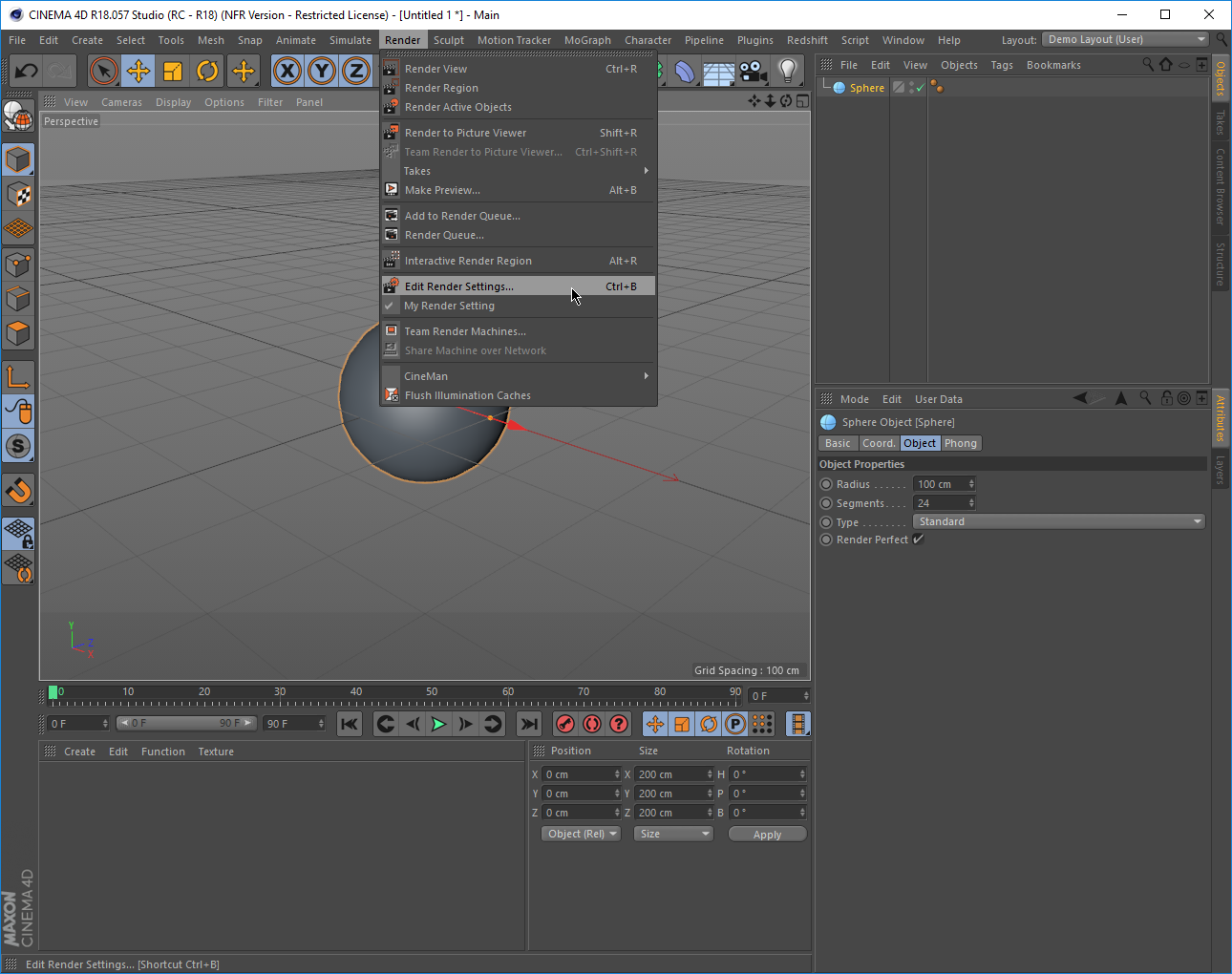Select the Move tool
This screenshot has height=974, width=1232.
[138, 71]
